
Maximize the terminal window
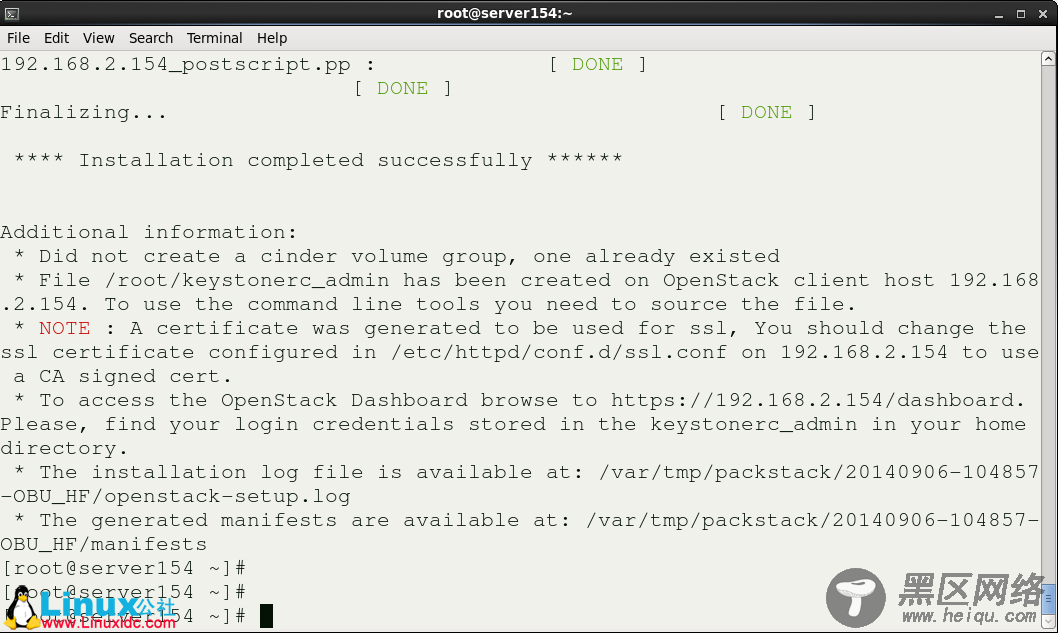coord(1021,14)
